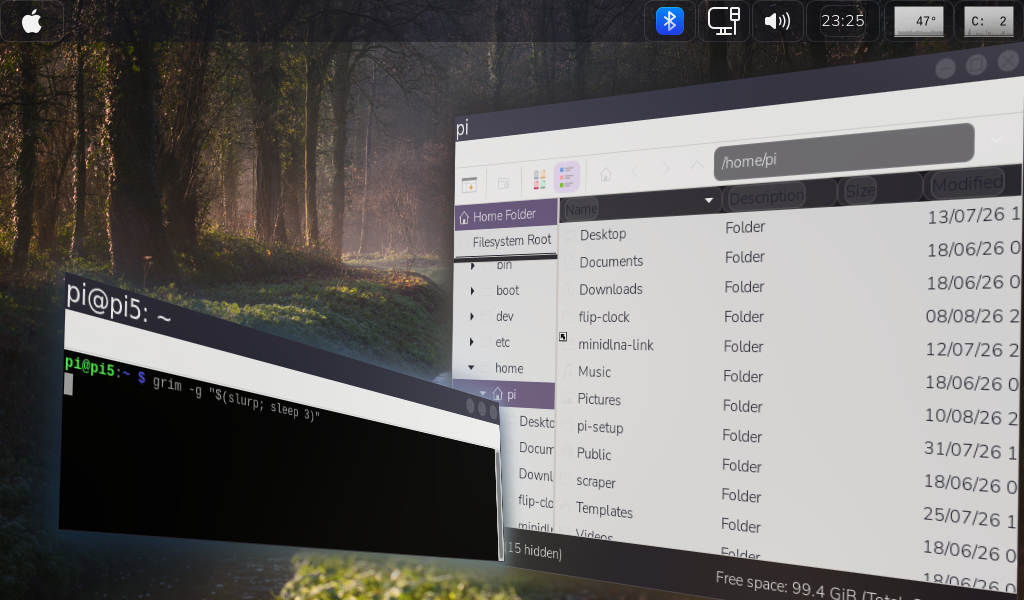The image size is (1024, 600).
Task: Select the flip-clock folder in file list
Action: pyautogui.click(x=603, y=317)
